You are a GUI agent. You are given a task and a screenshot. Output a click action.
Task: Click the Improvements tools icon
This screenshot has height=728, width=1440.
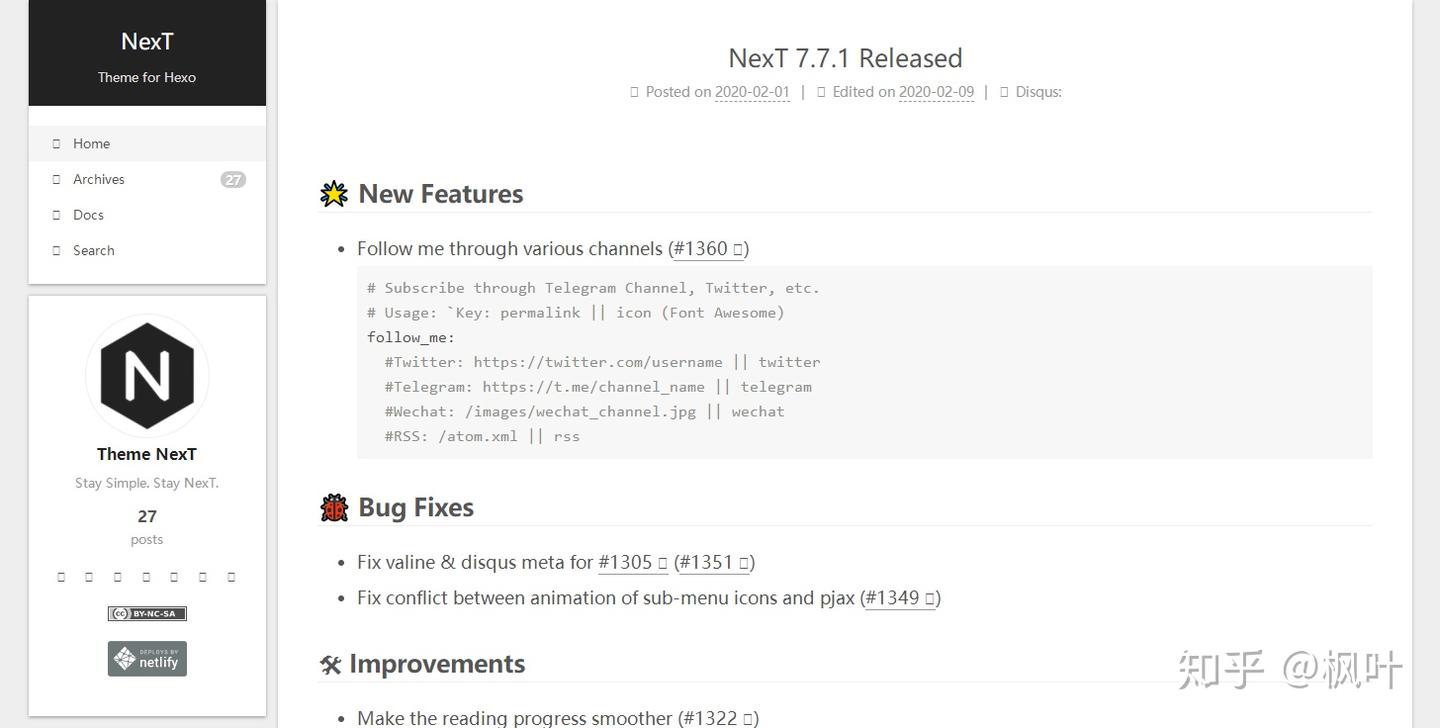[x=331, y=665]
